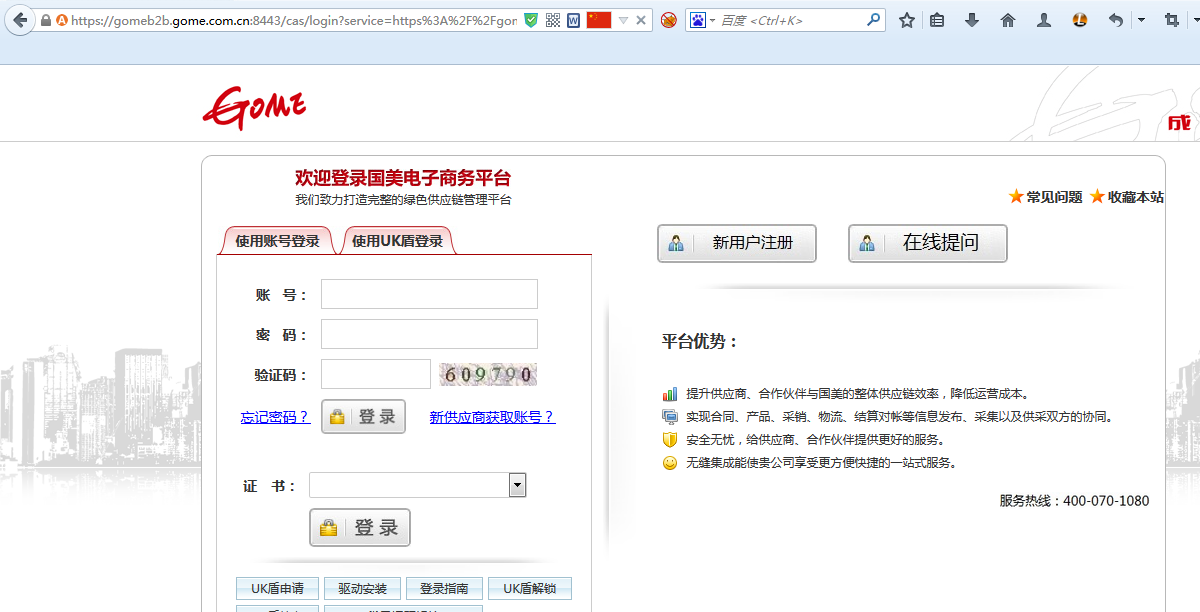Viewport: 1200px width, 612px height.
Task: Click the 平台优势： heading
Action: point(700,341)
